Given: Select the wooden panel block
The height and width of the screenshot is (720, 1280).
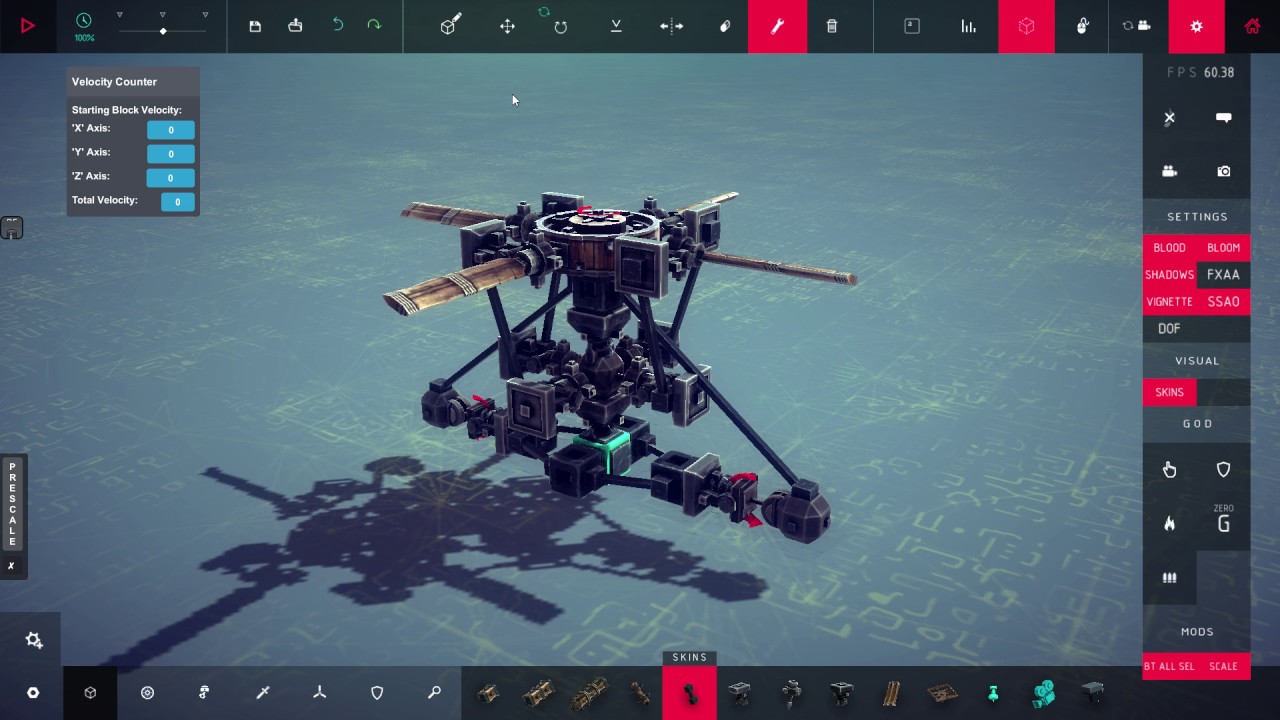Looking at the screenshot, I should [x=942, y=693].
